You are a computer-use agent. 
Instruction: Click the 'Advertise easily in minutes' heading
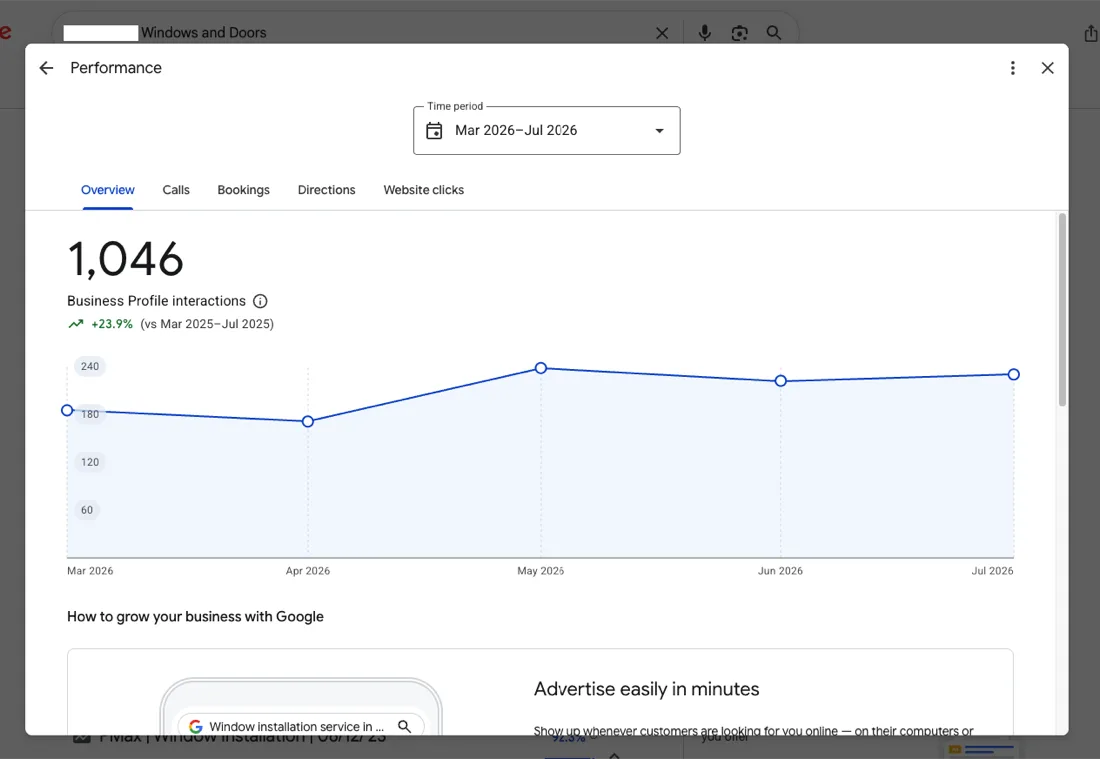(647, 689)
